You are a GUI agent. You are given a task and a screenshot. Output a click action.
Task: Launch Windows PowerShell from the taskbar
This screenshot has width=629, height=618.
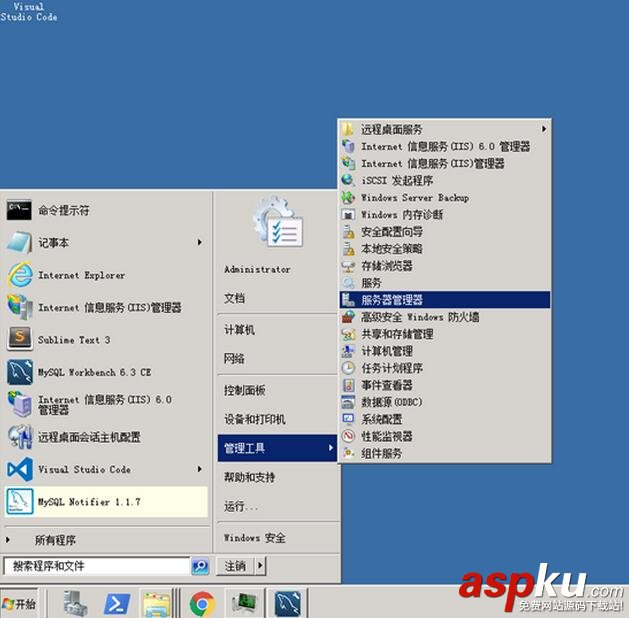(x=117, y=603)
